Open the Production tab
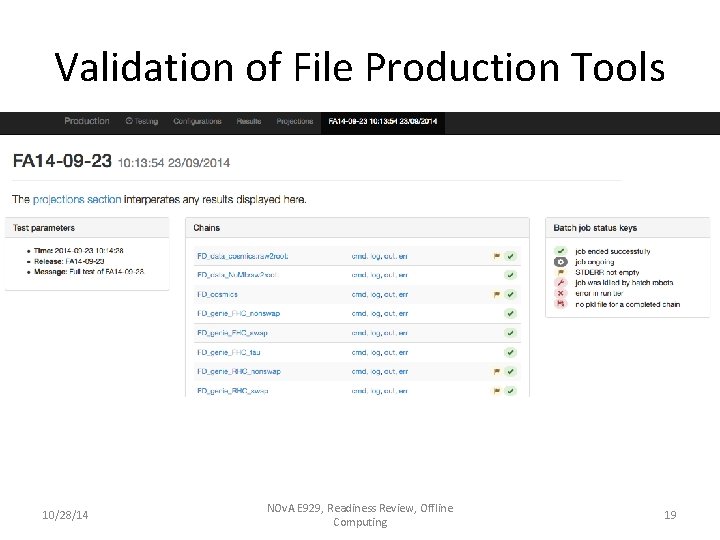The width and height of the screenshot is (720, 540). pyautogui.click(x=87, y=121)
